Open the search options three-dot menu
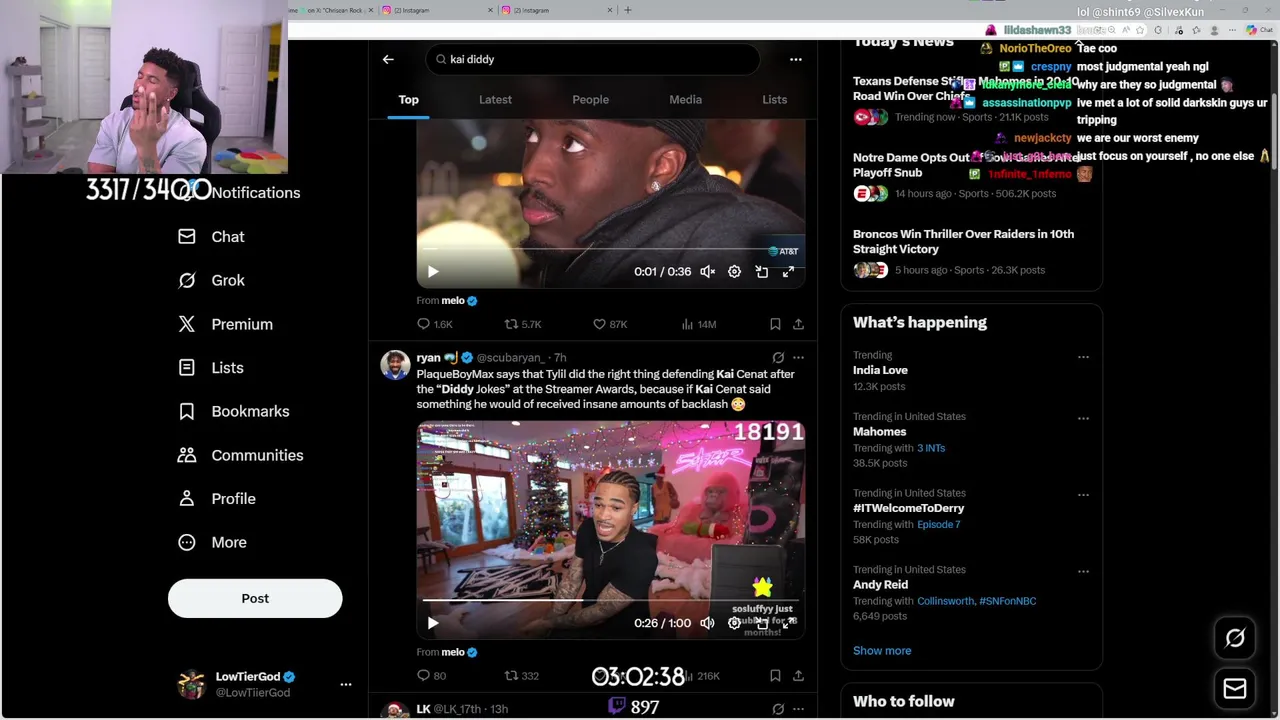Screen dimensions: 1280x720 [x=796, y=59]
